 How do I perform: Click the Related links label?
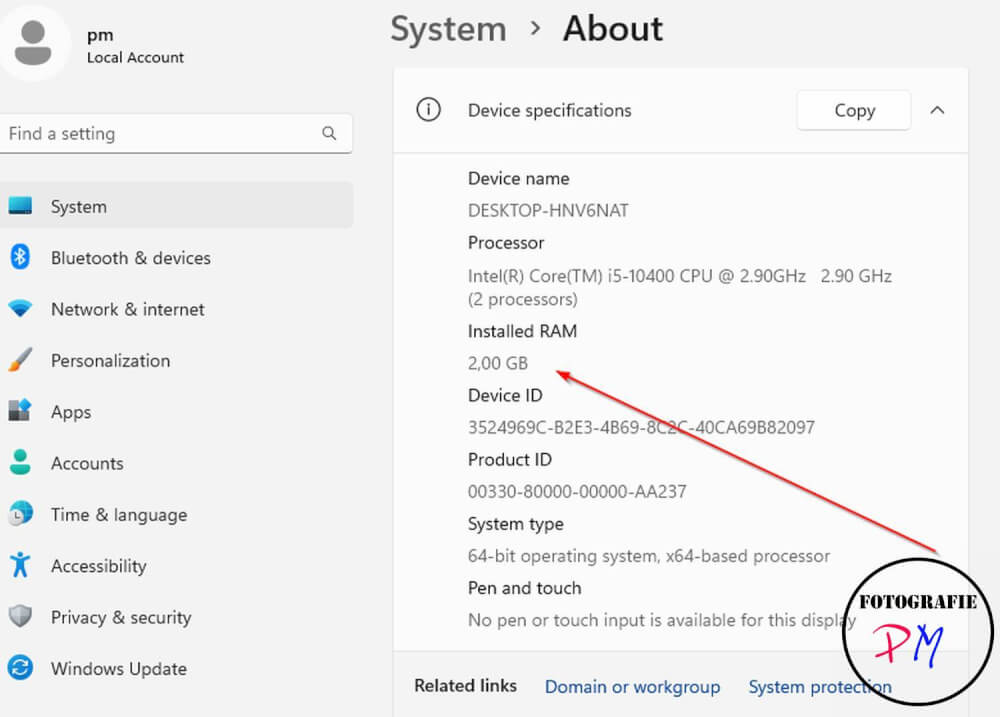click(466, 686)
